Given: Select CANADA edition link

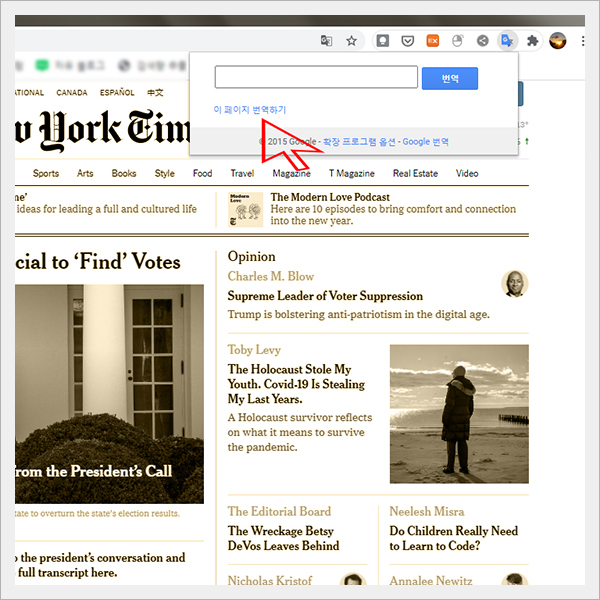Looking at the screenshot, I should [x=72, y=93].
